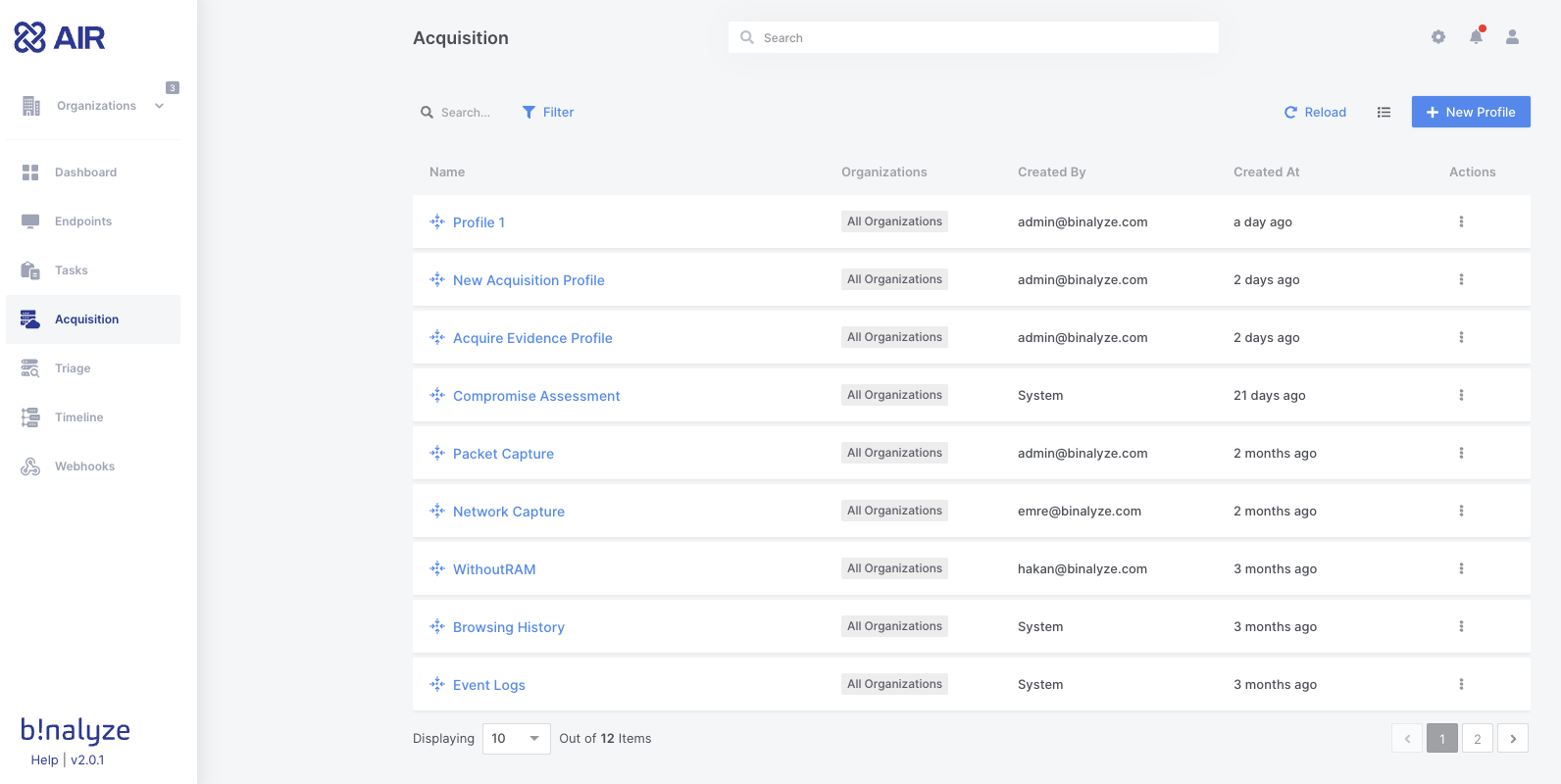The width and height of the screenshot is (1561, 784).
Task: Go to next page with arrow
Action: pyautogui.click(x=1513, y=739)
